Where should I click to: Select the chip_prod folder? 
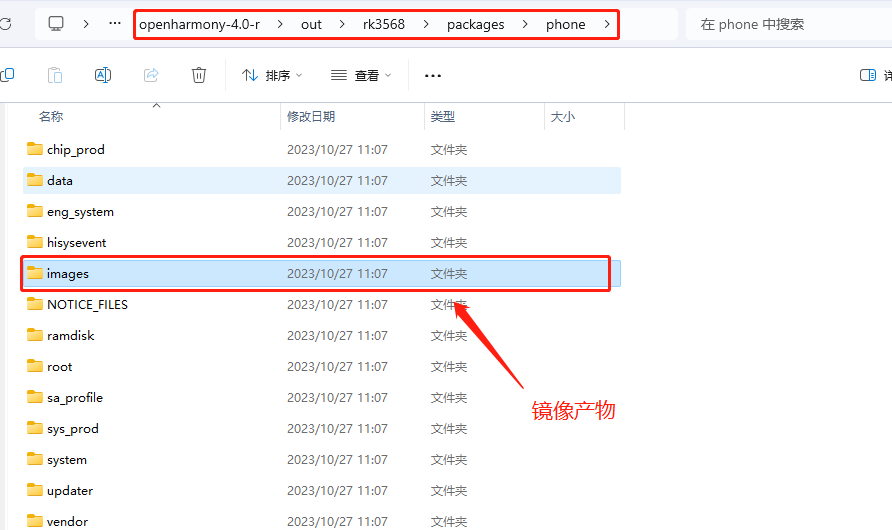click(x=322, y=150)
